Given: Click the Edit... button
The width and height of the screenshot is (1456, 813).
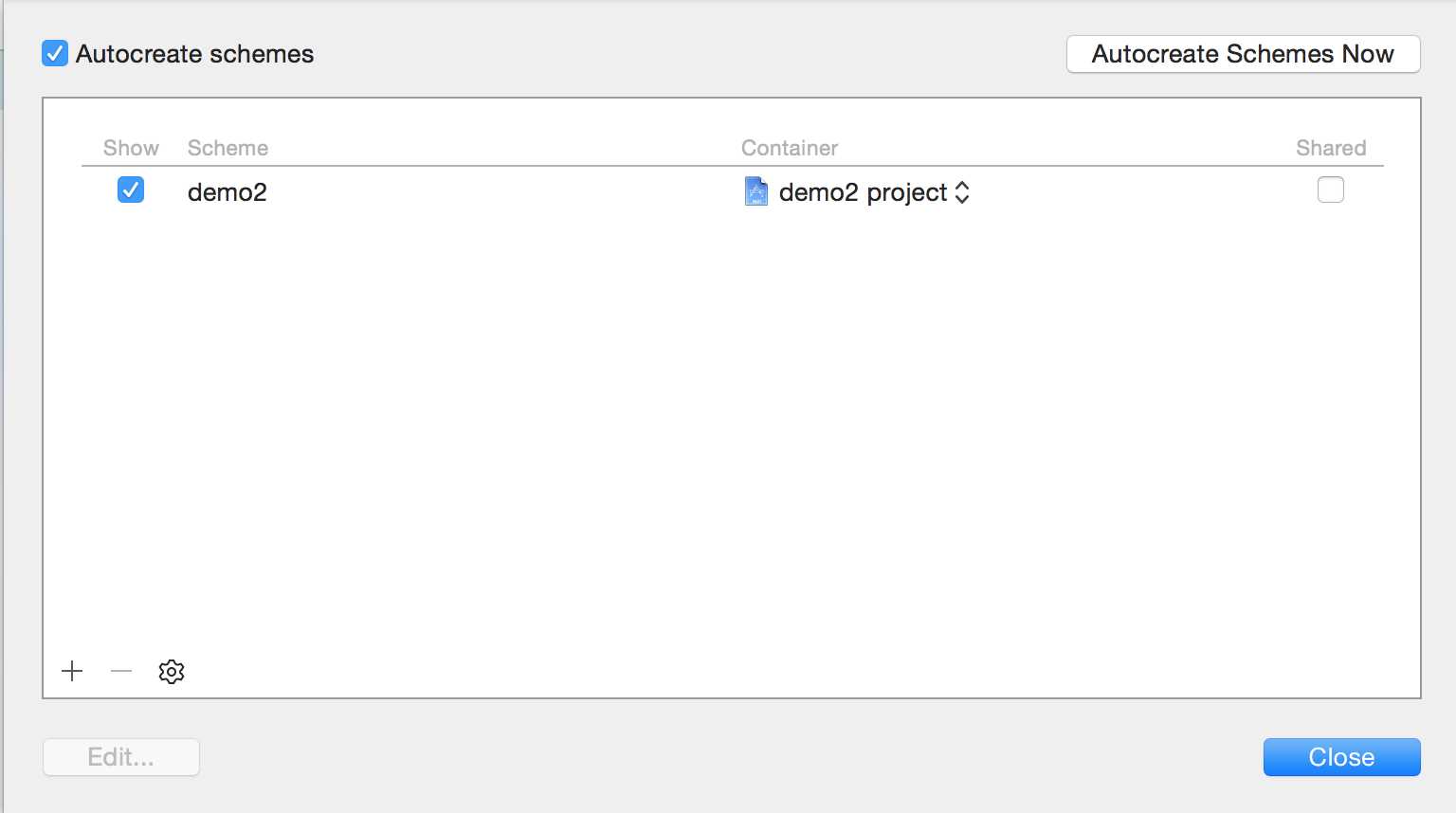Looking at the screenshot, I should click(x=120, y=757).
